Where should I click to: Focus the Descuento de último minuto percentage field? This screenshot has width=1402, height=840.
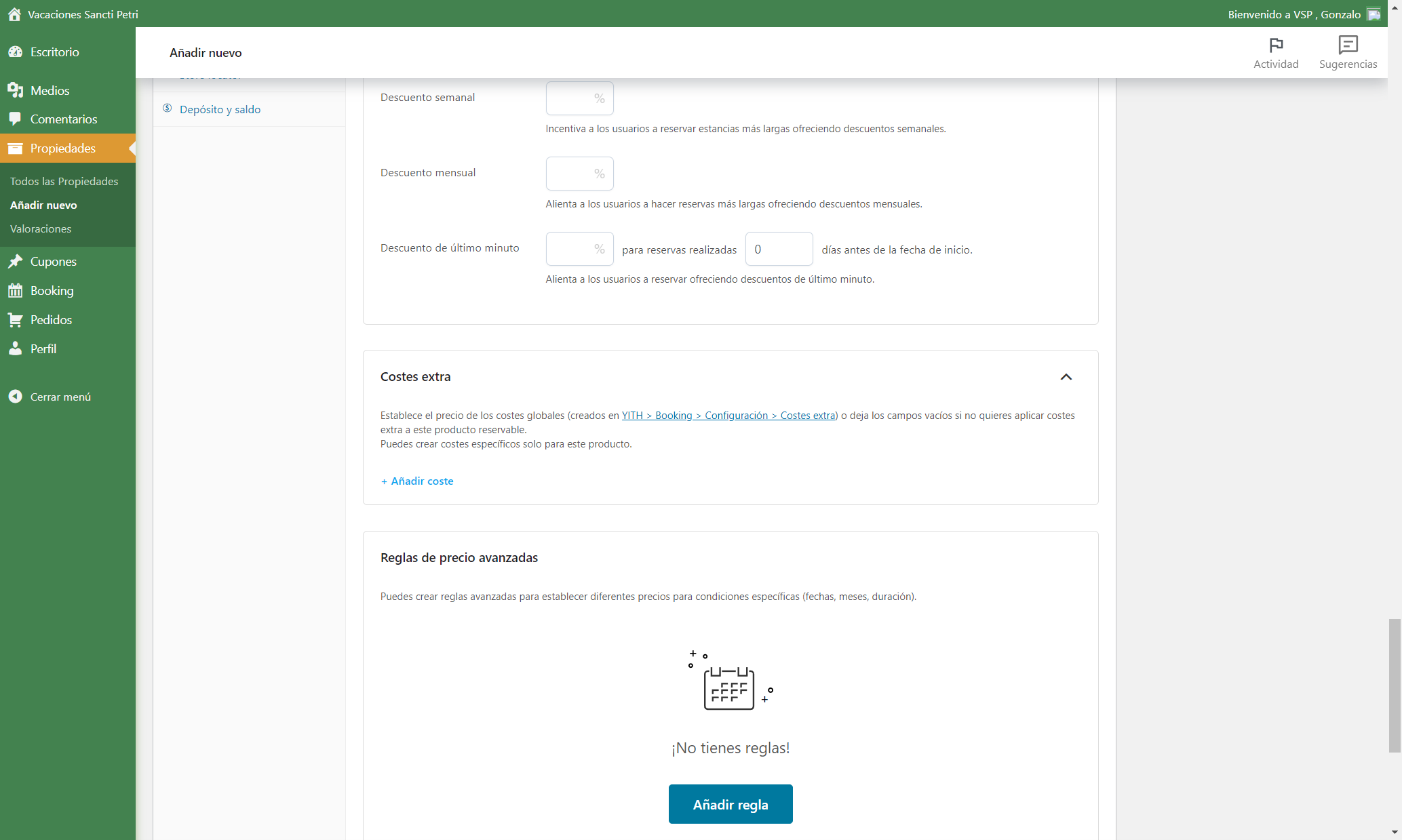tap(580, 249)
